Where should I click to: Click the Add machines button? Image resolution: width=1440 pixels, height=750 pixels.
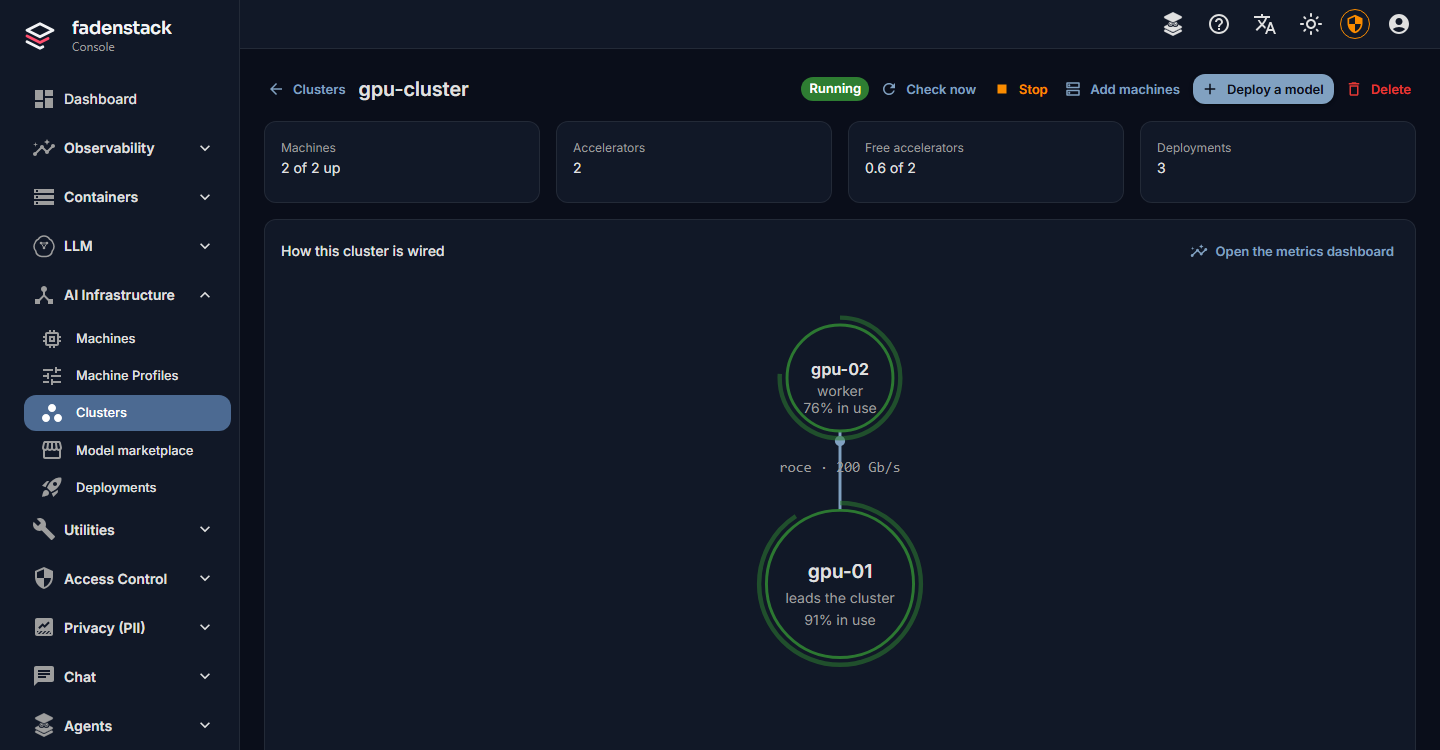point(1122,89)
